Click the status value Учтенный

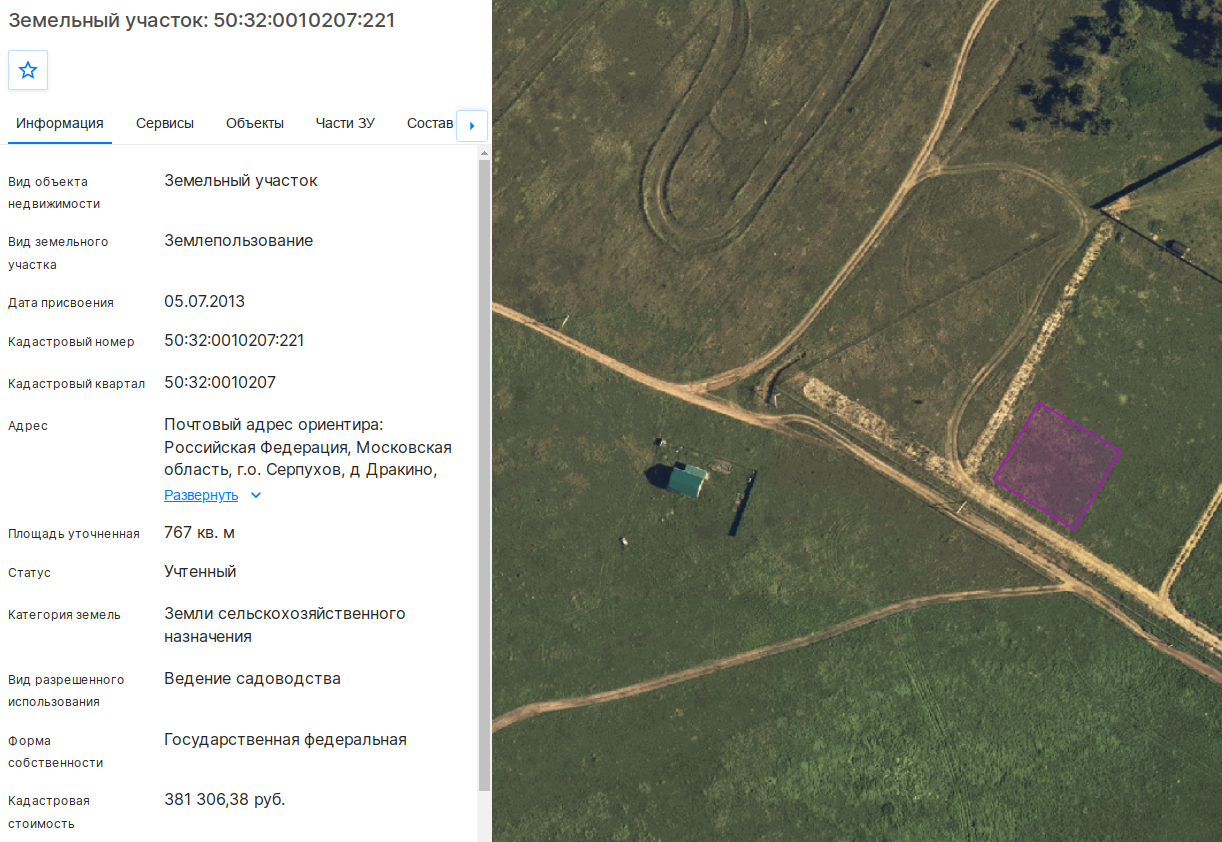click(200, 572)
